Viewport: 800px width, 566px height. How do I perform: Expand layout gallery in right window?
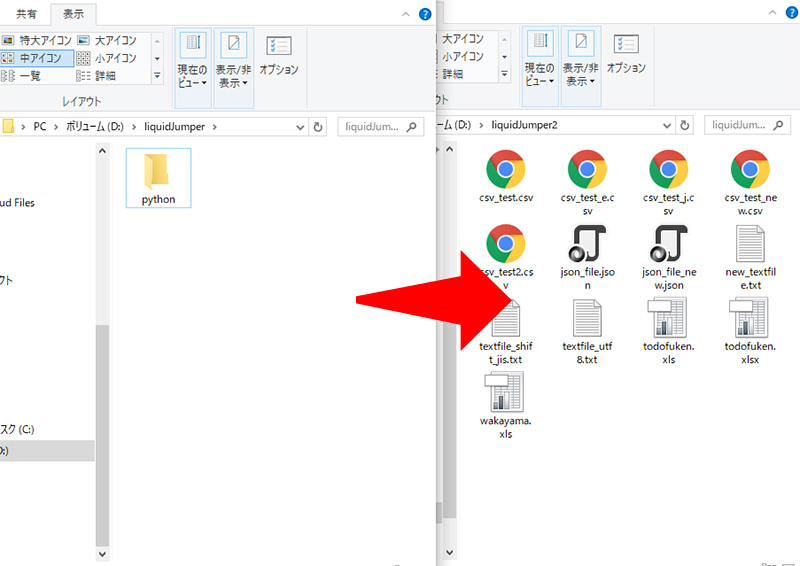point(504,75)
